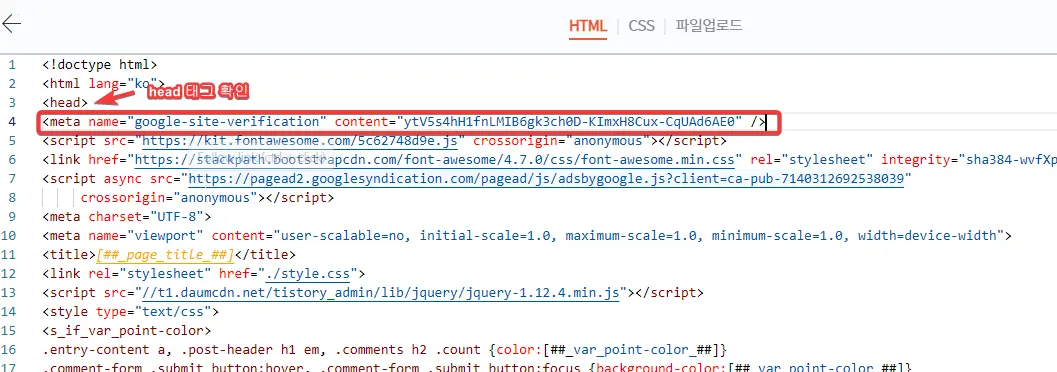Open the 파일업로드 tab

[x=708, y=26]
